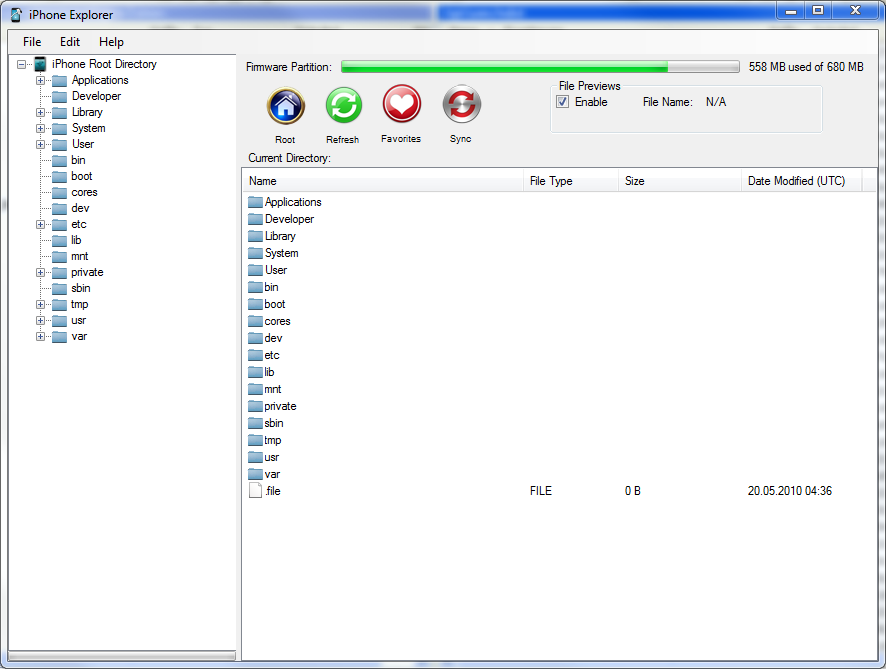Sort by the Size column header
This screenshot has width=886, height=669.
(680, 181)
